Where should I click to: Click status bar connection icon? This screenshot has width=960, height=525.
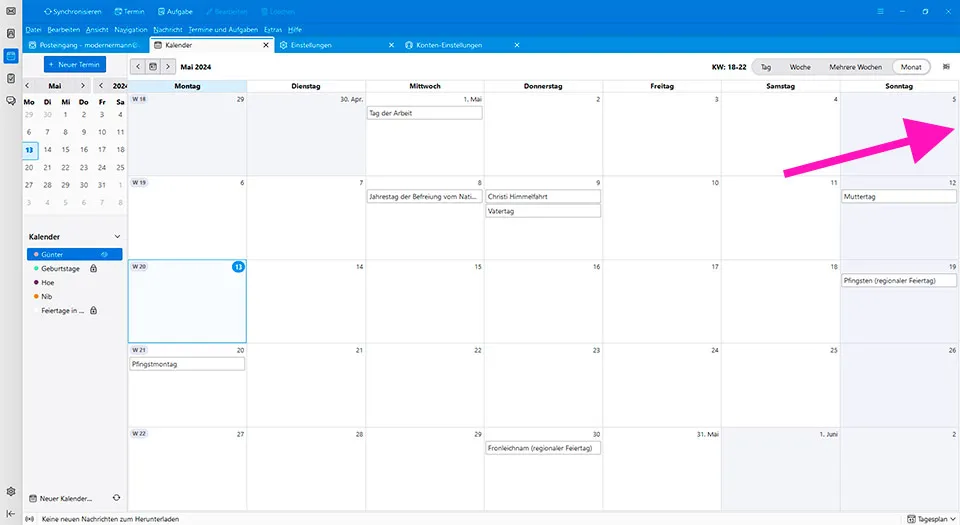[x=29, y=519]
